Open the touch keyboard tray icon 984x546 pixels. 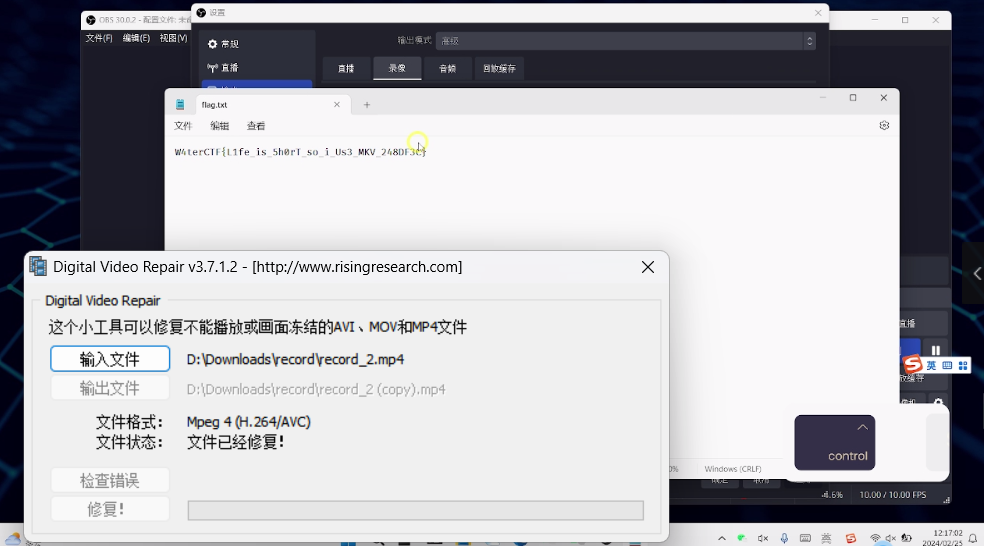coord(805,538)
